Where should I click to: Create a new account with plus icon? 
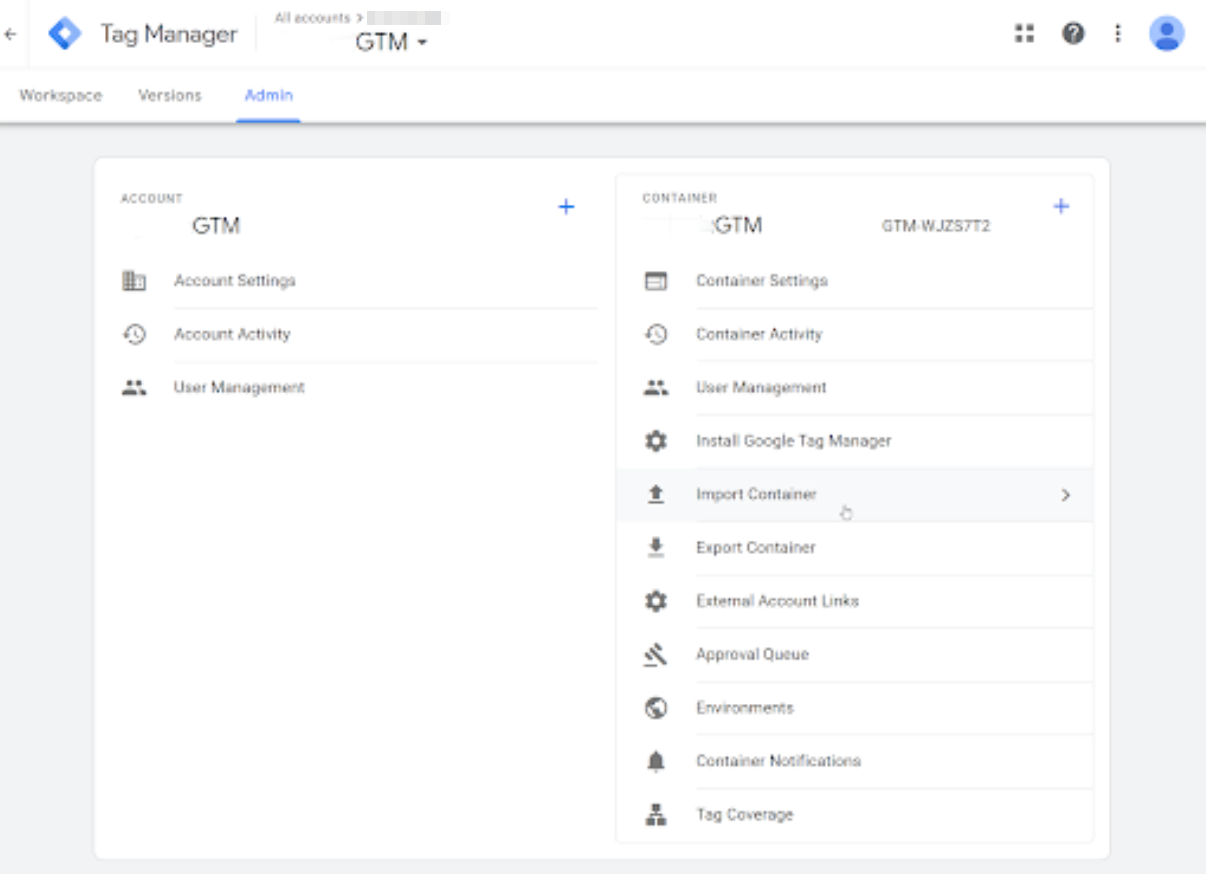pyautogui.click(x=566, y=207)
